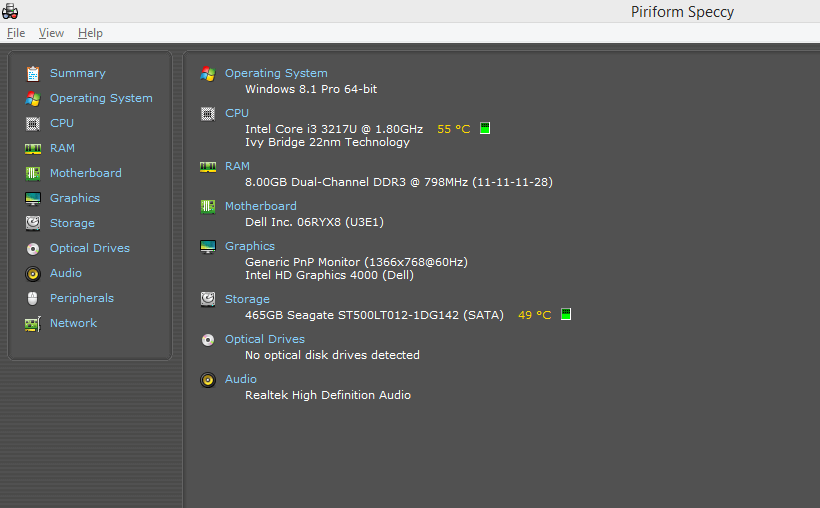820x508 pixels.
Task: Click 'Intel Core i3 3217U @ 1.80GHz' text
Action: [x=334, y=129]
